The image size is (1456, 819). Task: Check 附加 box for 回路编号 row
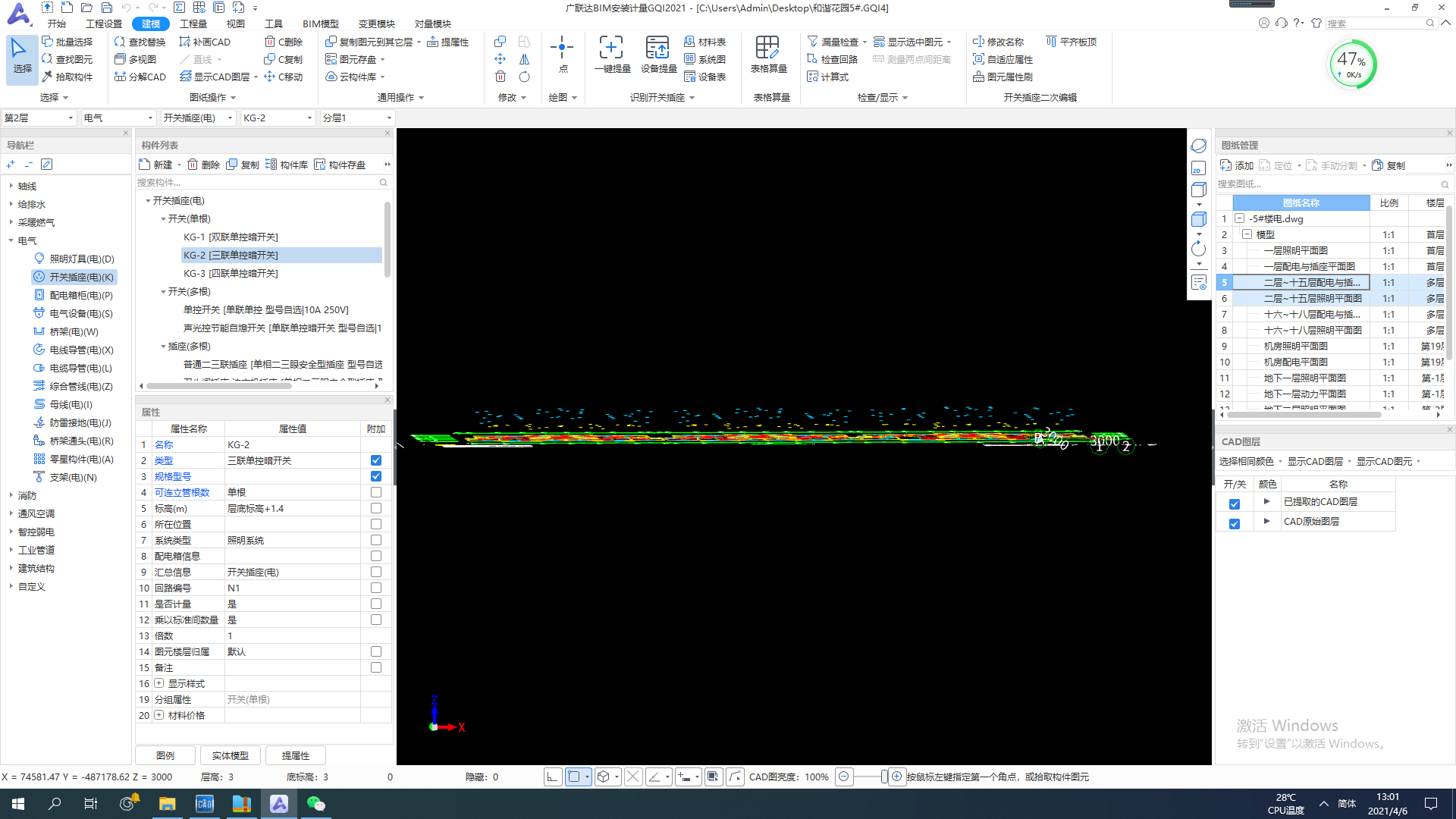376,588
